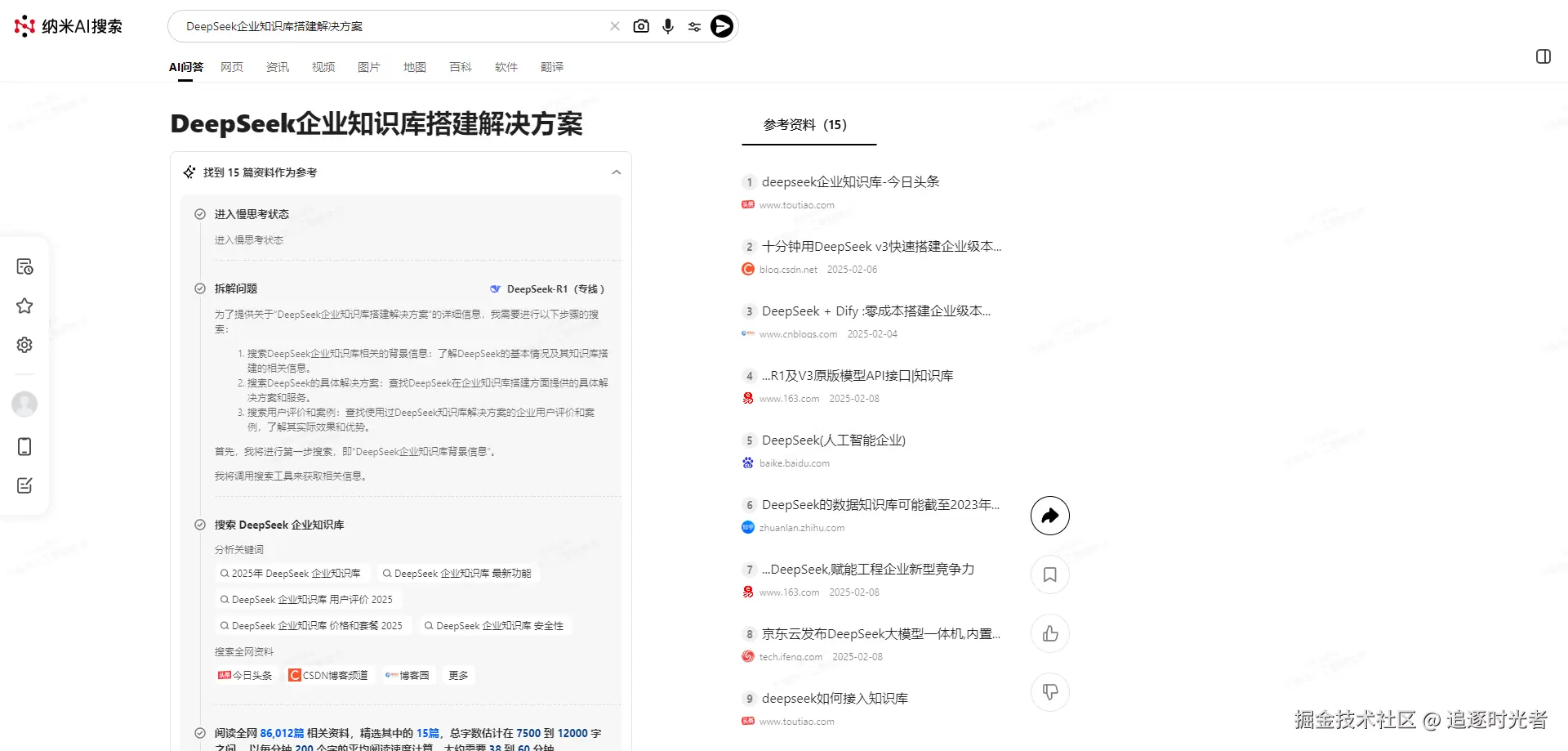Click keyword DeepSeek 企业知识库 价格和套餐 2025
The height and width of the screenshot is (751, 1568).
tap(311, 626)
